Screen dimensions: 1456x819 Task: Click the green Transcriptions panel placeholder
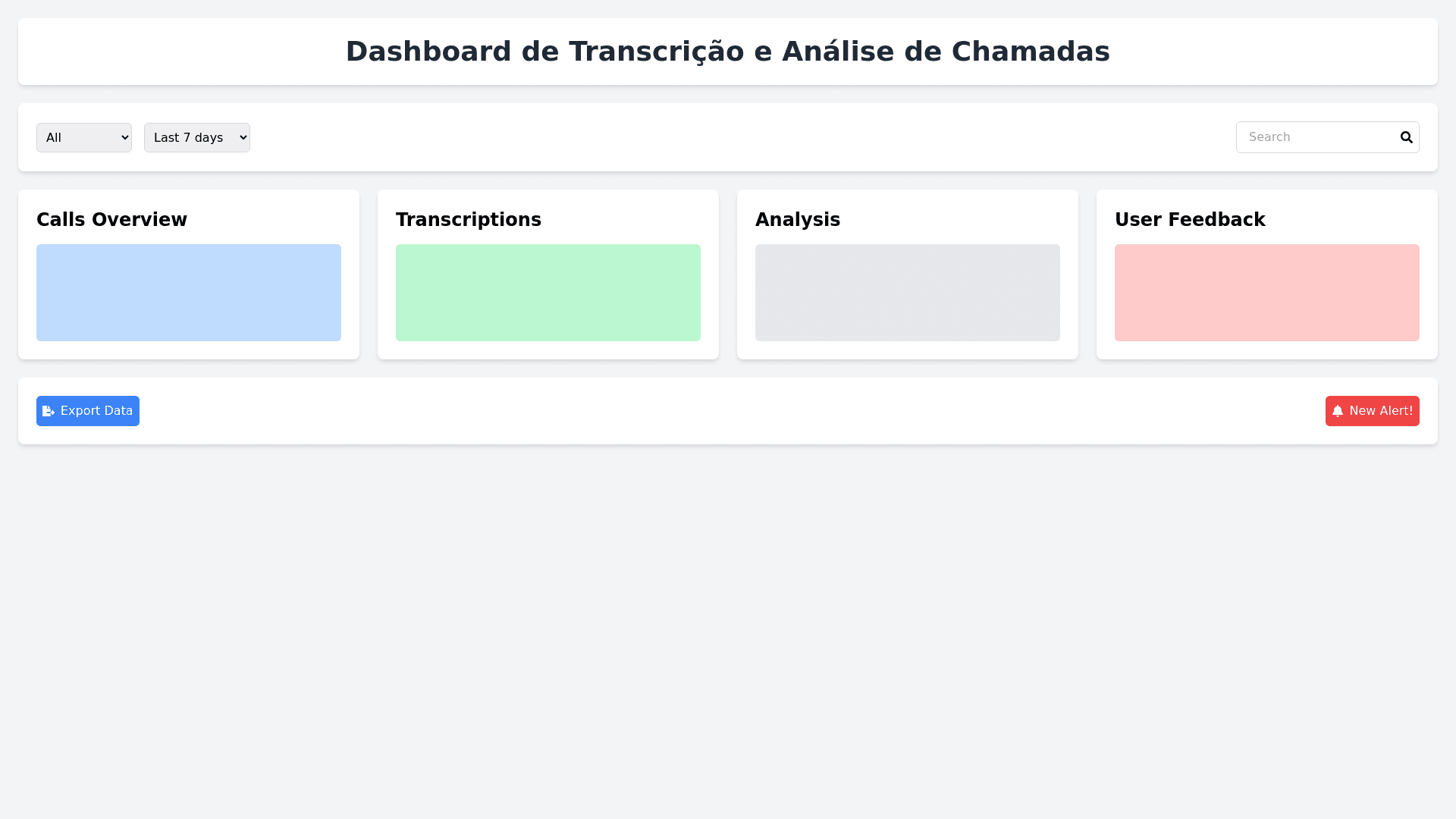pyautogui.click(x=548, y=293)
